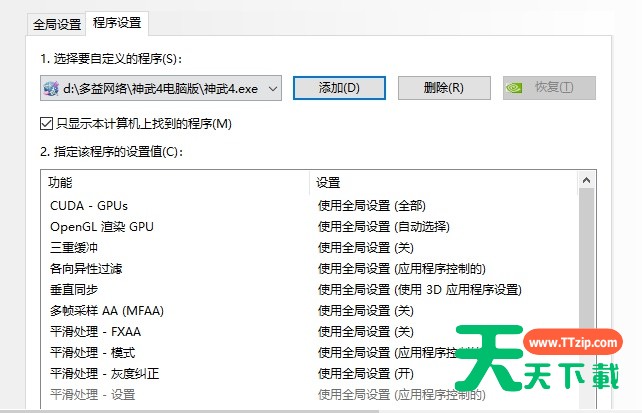Click the 删除(R) button
The height and width of the screenshot is (413, 642).
444,88
